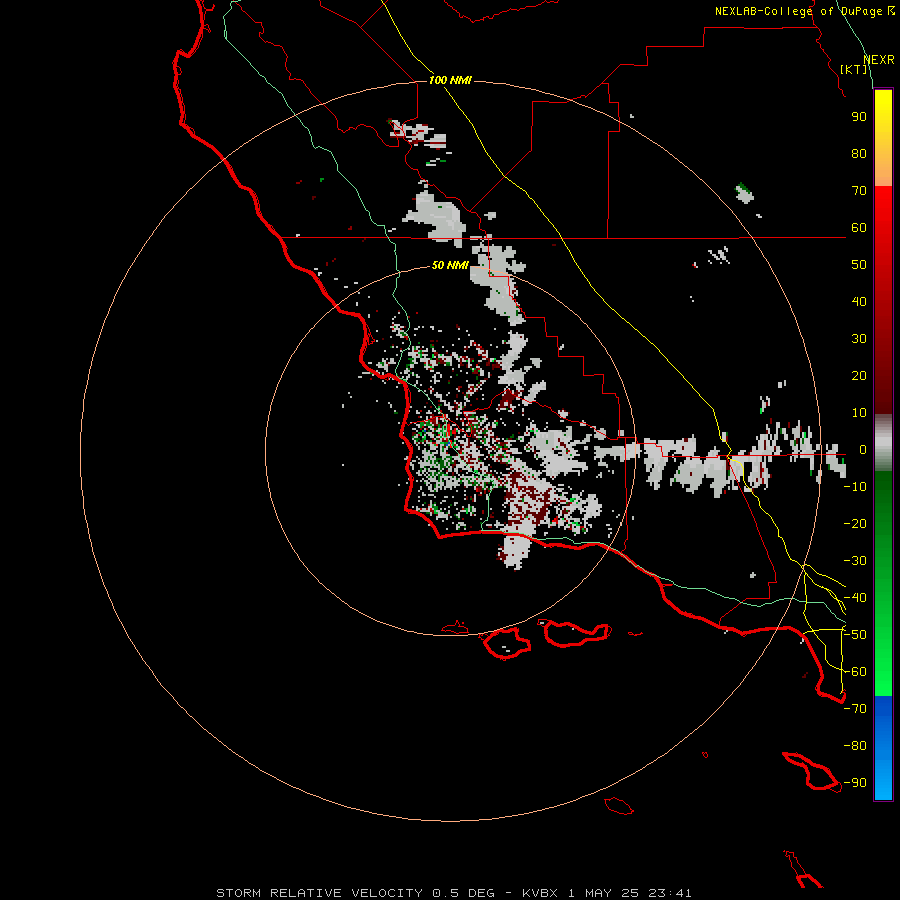
Task: Click the -70 value on the velocity scale
Action: tap(855, 709)
